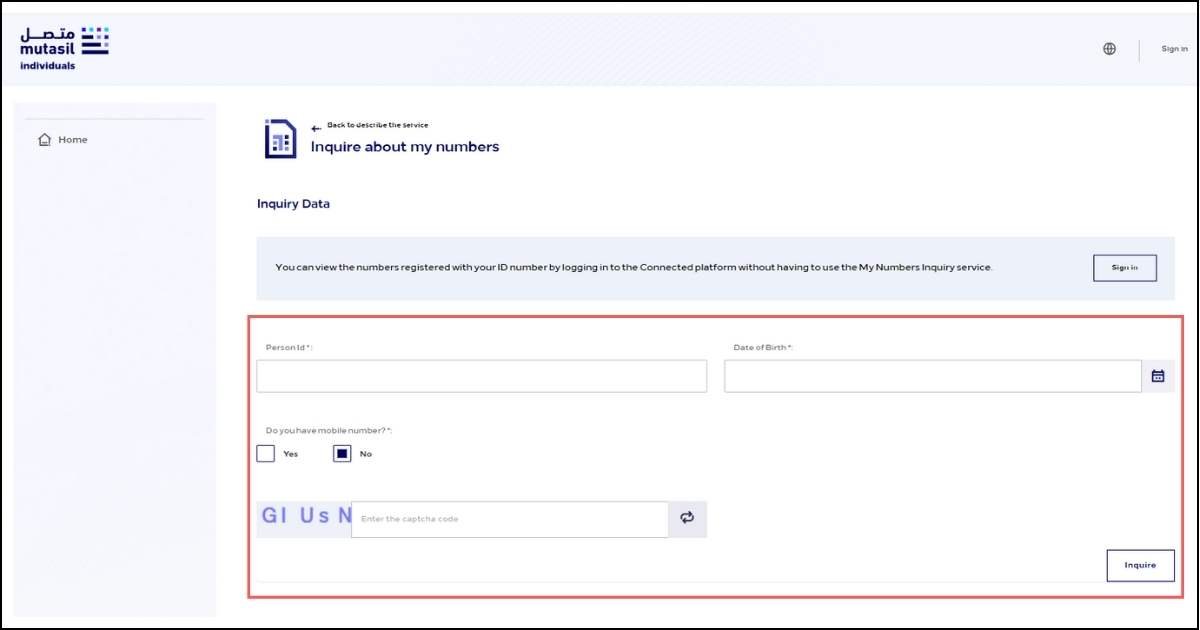Toggle the mobile number answer to Yes
The height and width of the screenshot is (630, 1200).
265,453
